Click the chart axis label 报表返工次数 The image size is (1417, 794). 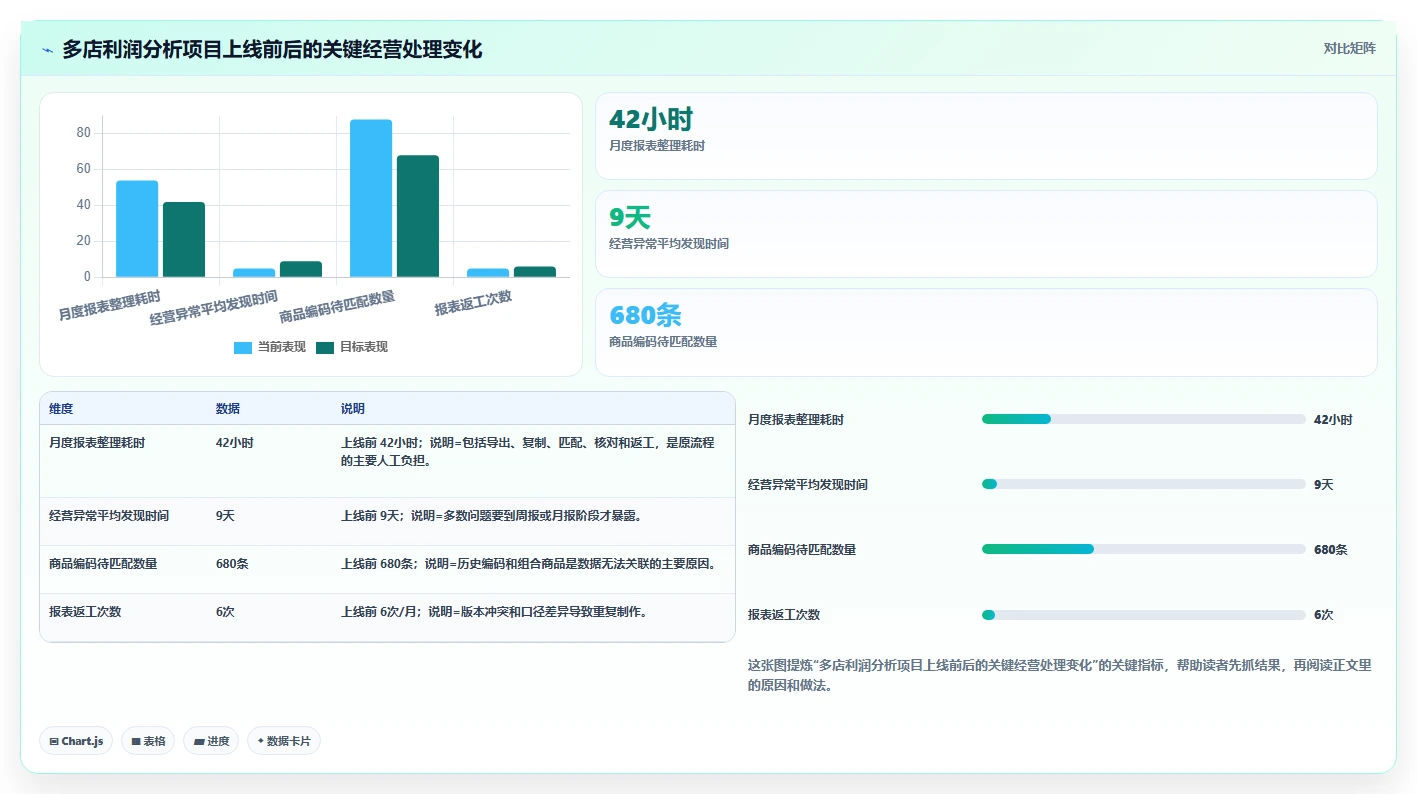(x=473, y=303)
